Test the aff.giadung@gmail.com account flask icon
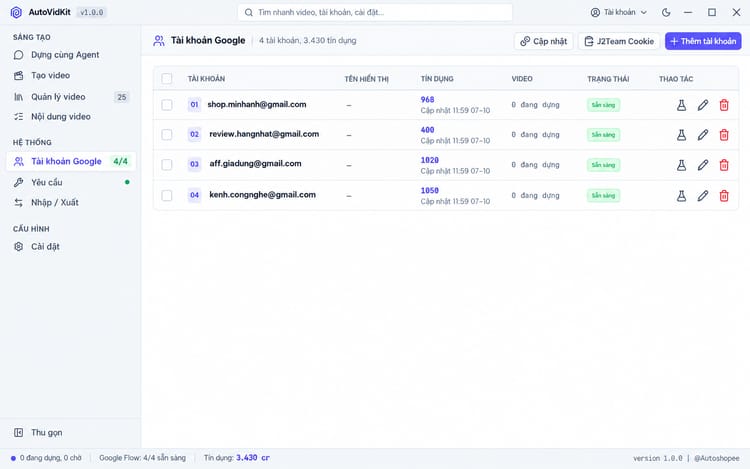The image size is (750, 469). [x=681, y=165]
